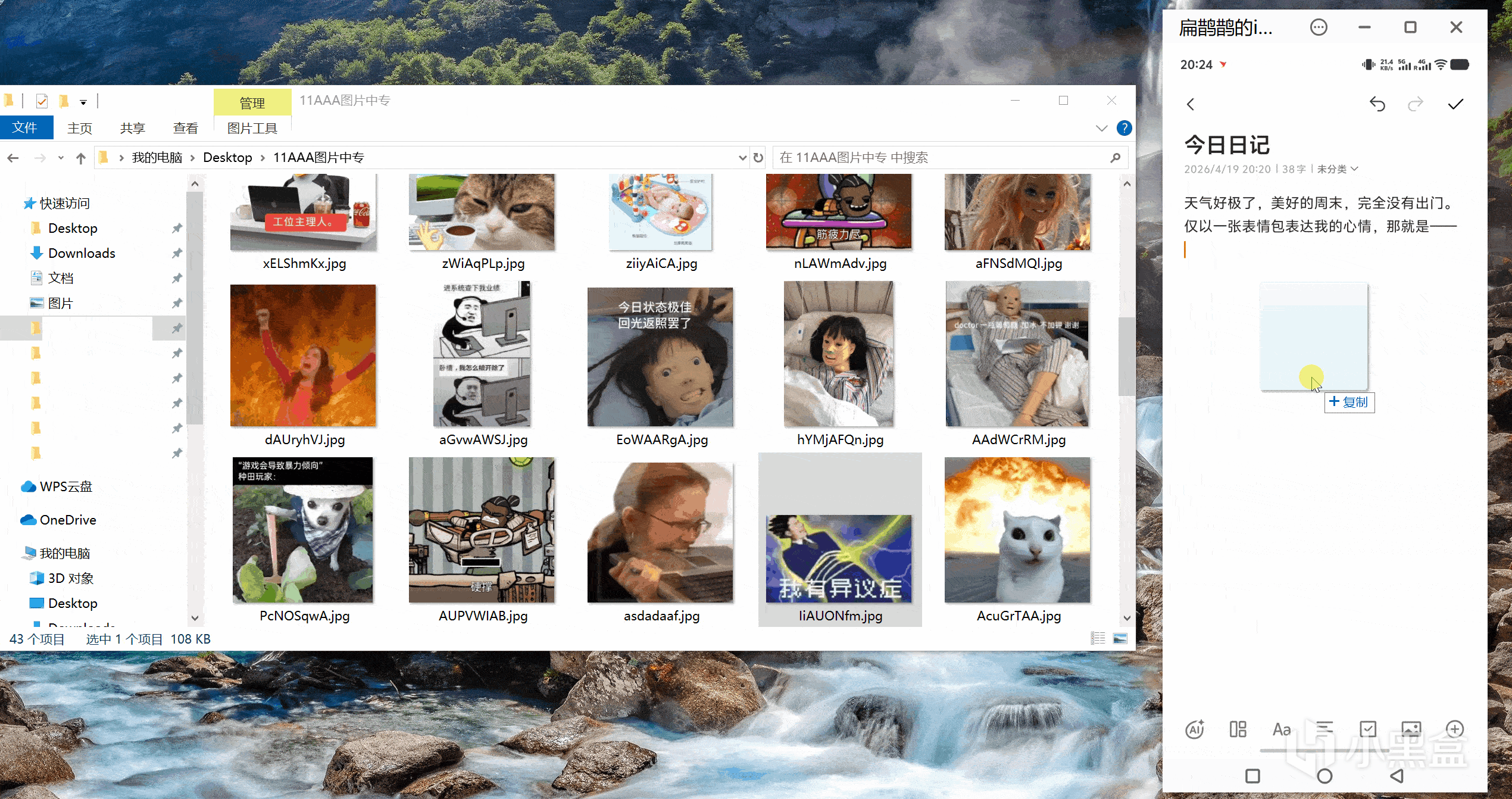Open the Aa text format options
Screen dimensions: 1512x799
click(x=1281, y=729)
